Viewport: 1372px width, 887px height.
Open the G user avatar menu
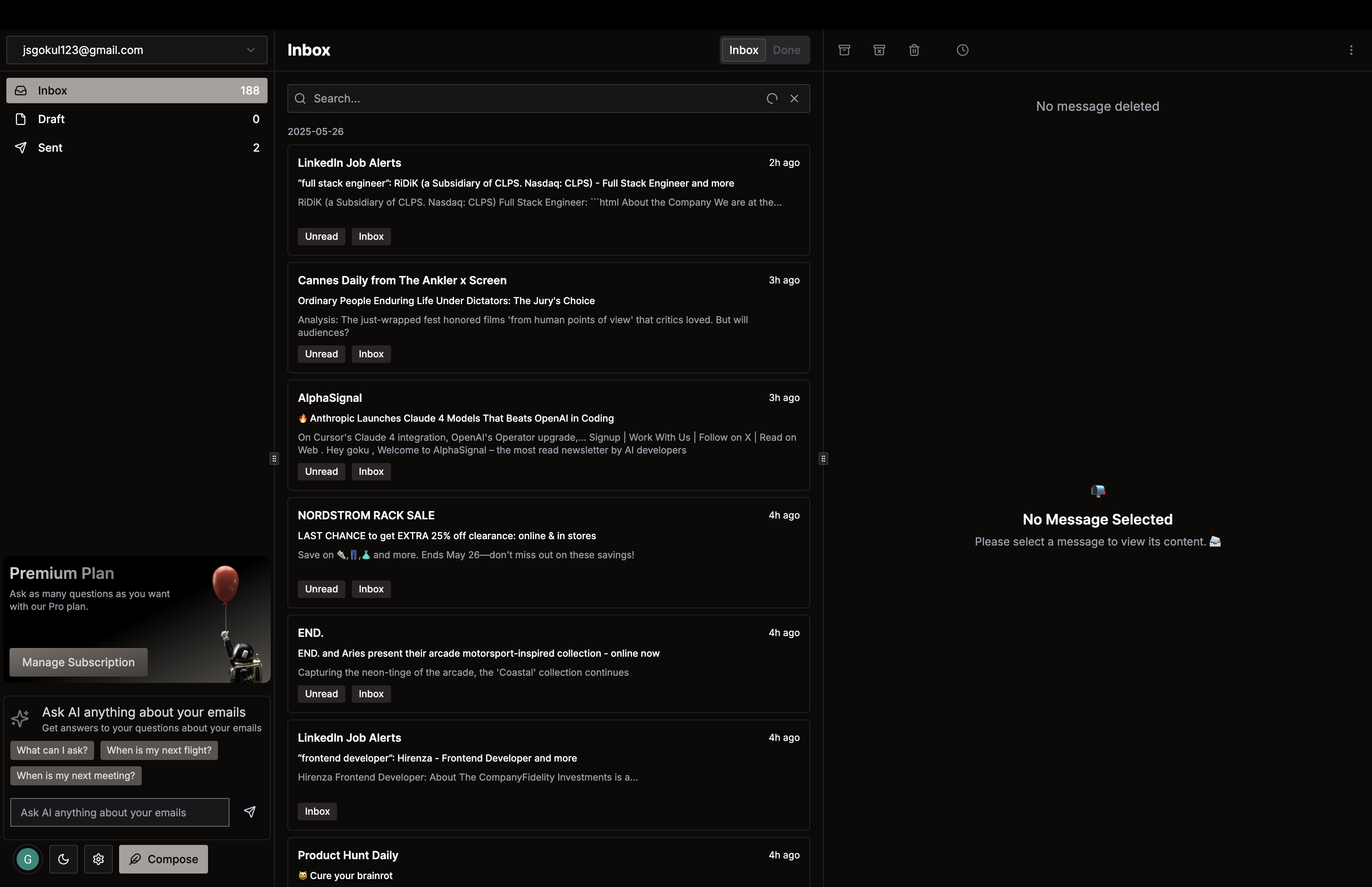click(28, 859)
